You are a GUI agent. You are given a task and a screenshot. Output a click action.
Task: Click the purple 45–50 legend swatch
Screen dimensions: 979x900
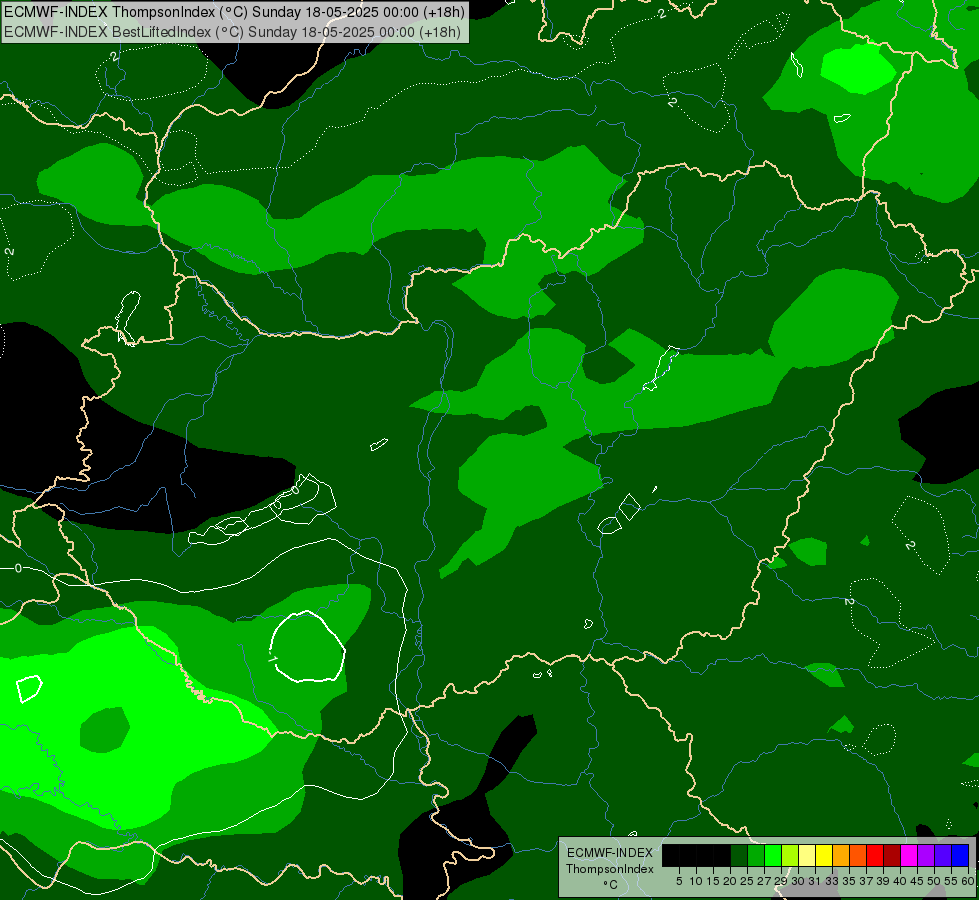point(926,855)
